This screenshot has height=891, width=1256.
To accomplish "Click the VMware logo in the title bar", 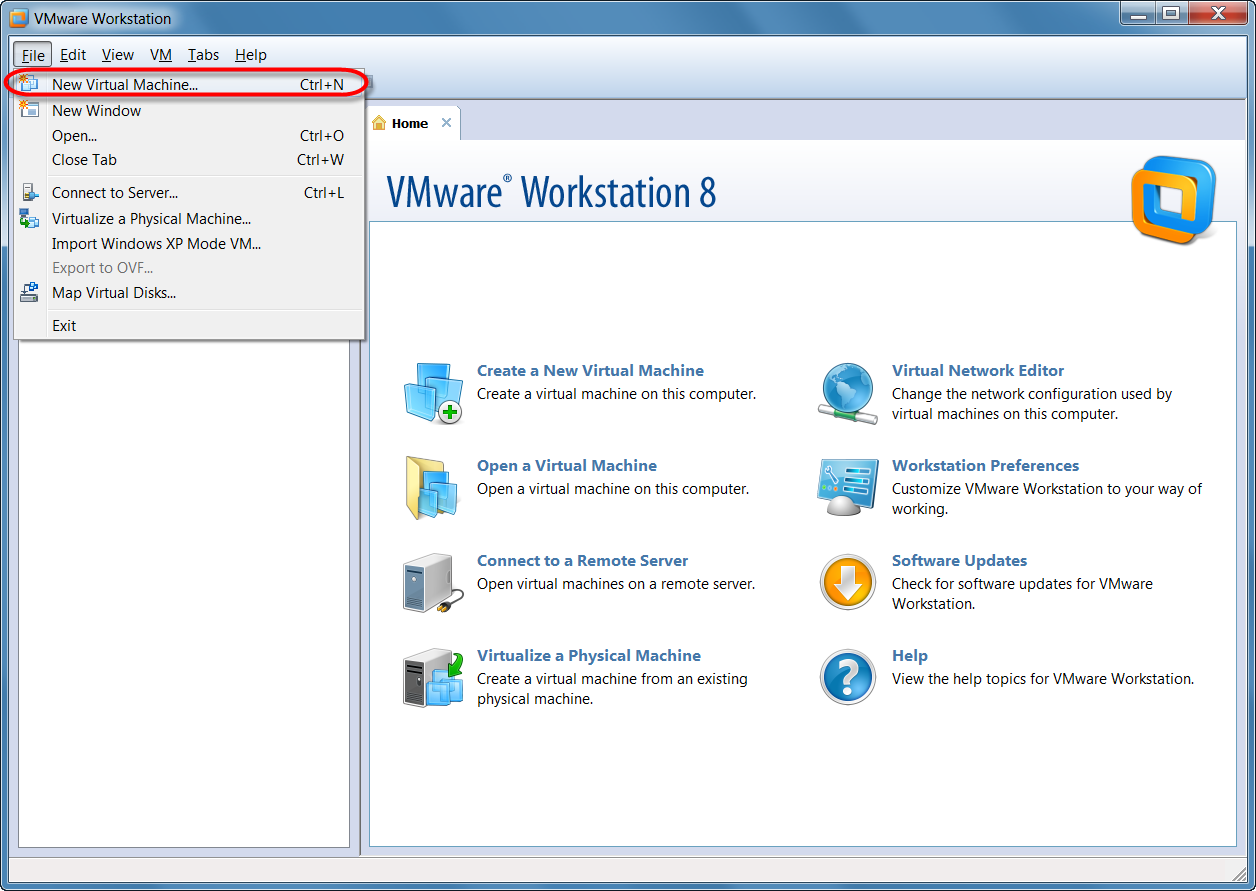I will click(x=18, y=18).
